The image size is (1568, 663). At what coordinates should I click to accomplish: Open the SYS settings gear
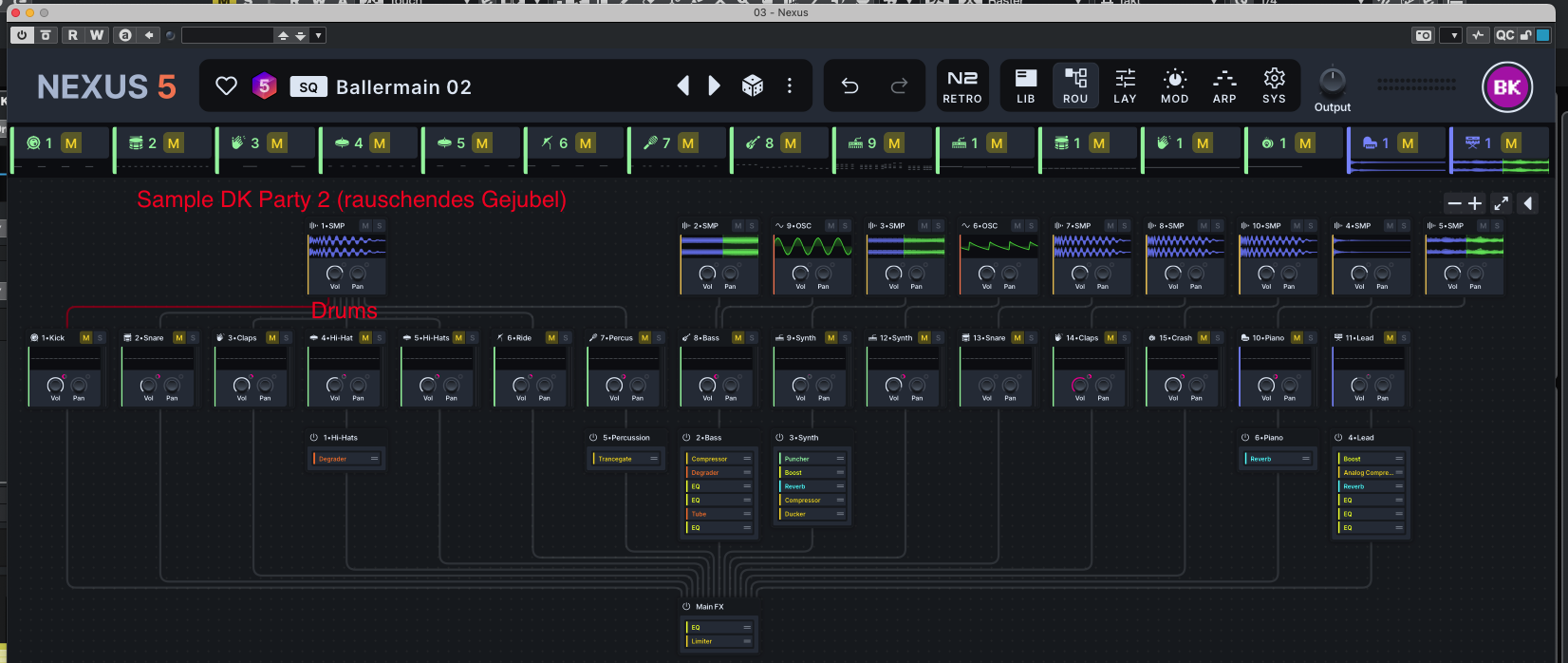point(1274,86)
